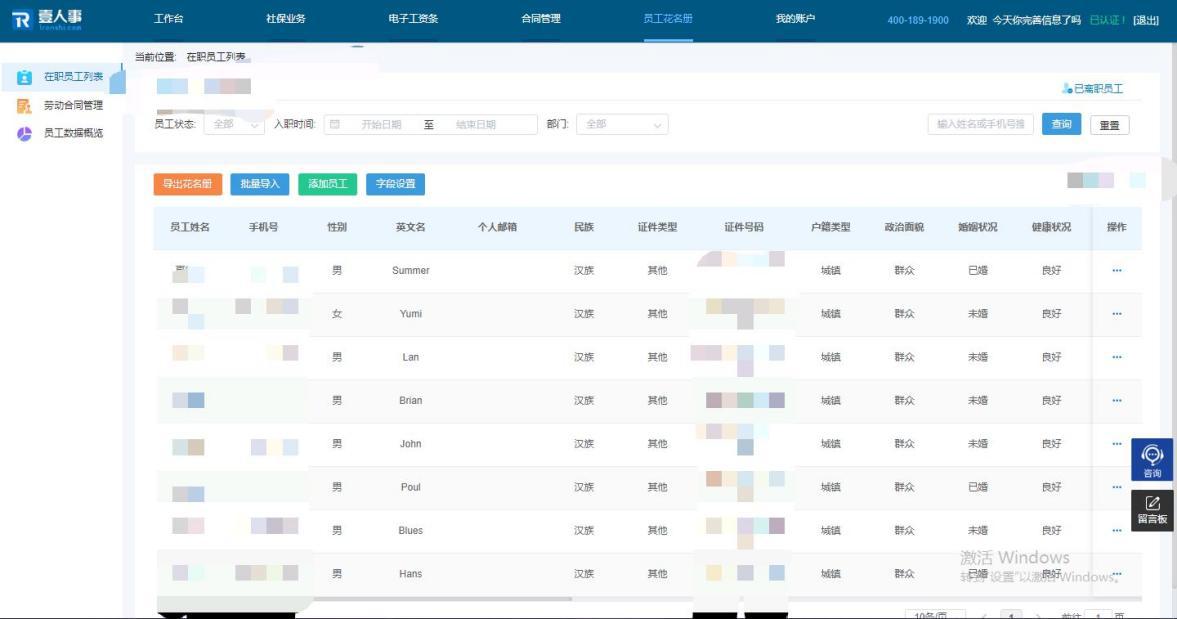Click the 劳动合同管理 sidebar icon

[x=25, y=106]
